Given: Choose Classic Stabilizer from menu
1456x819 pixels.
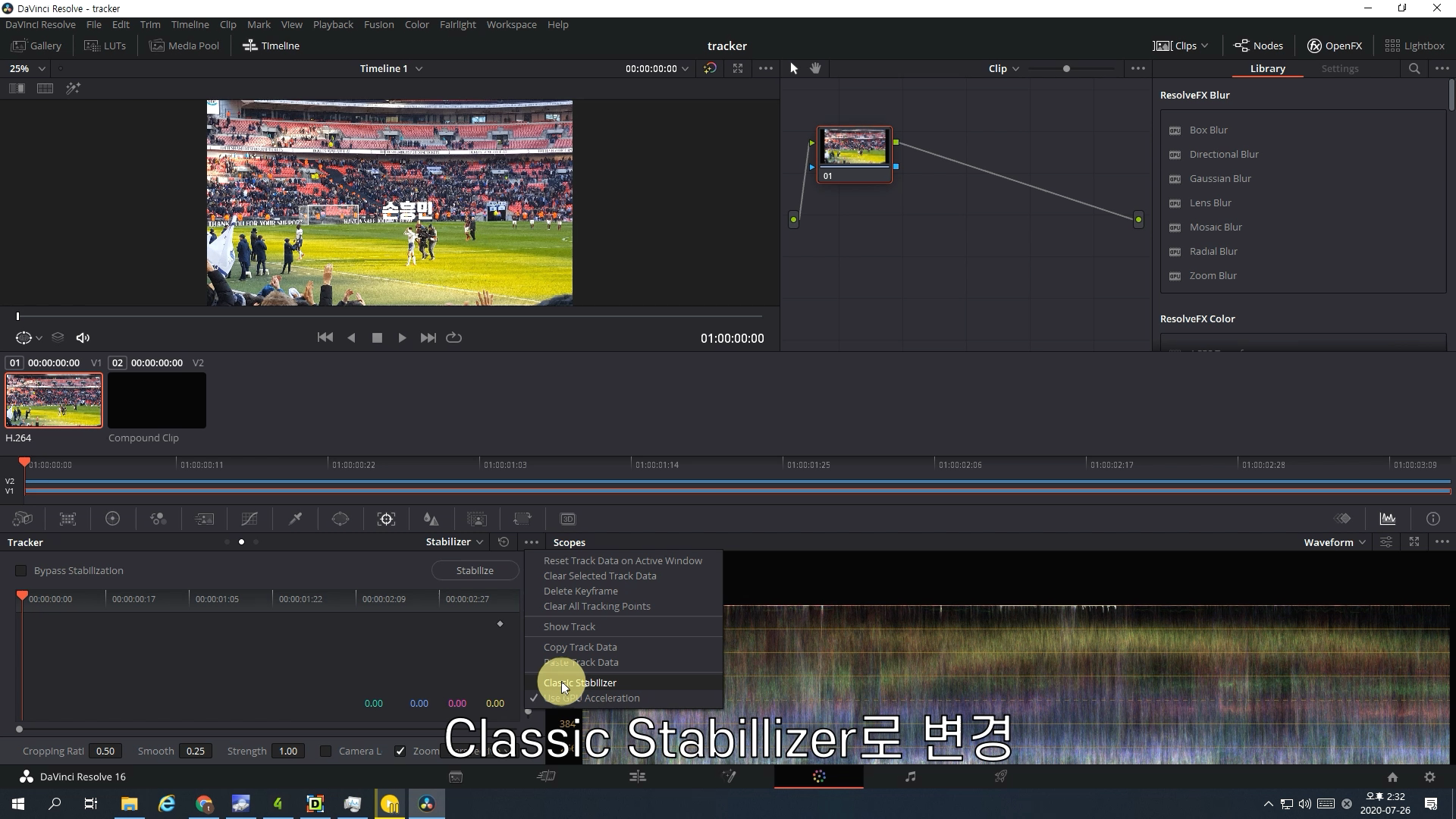Looking at the screenshot, I should click(x=580, y=682).
